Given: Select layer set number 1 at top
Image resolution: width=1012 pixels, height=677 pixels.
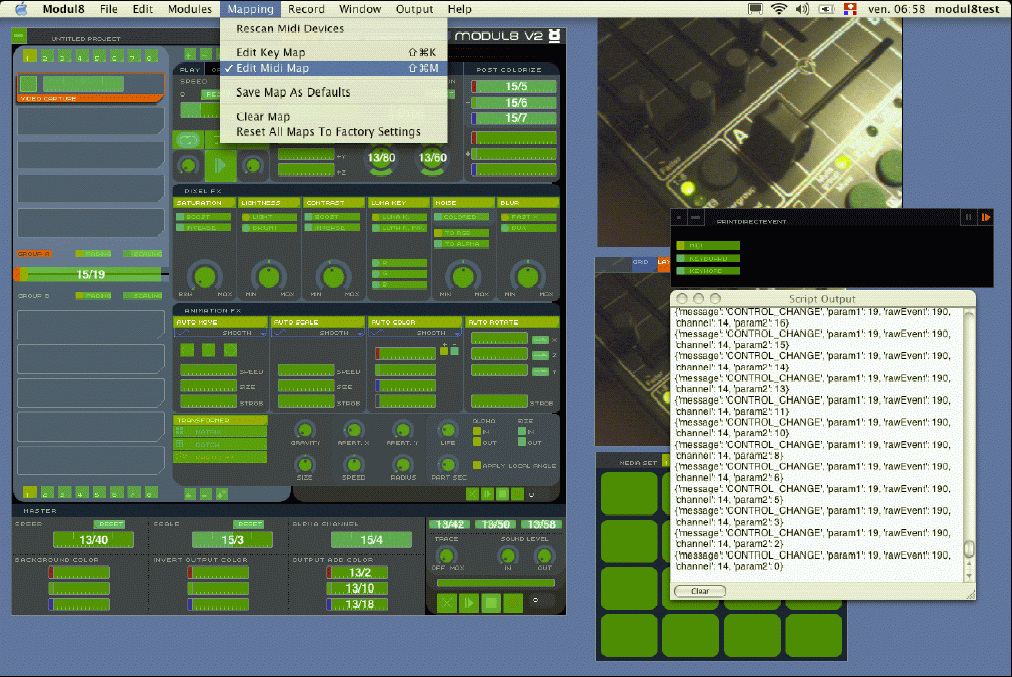Looking at the screenshot, I should click(x=29, y=56).
